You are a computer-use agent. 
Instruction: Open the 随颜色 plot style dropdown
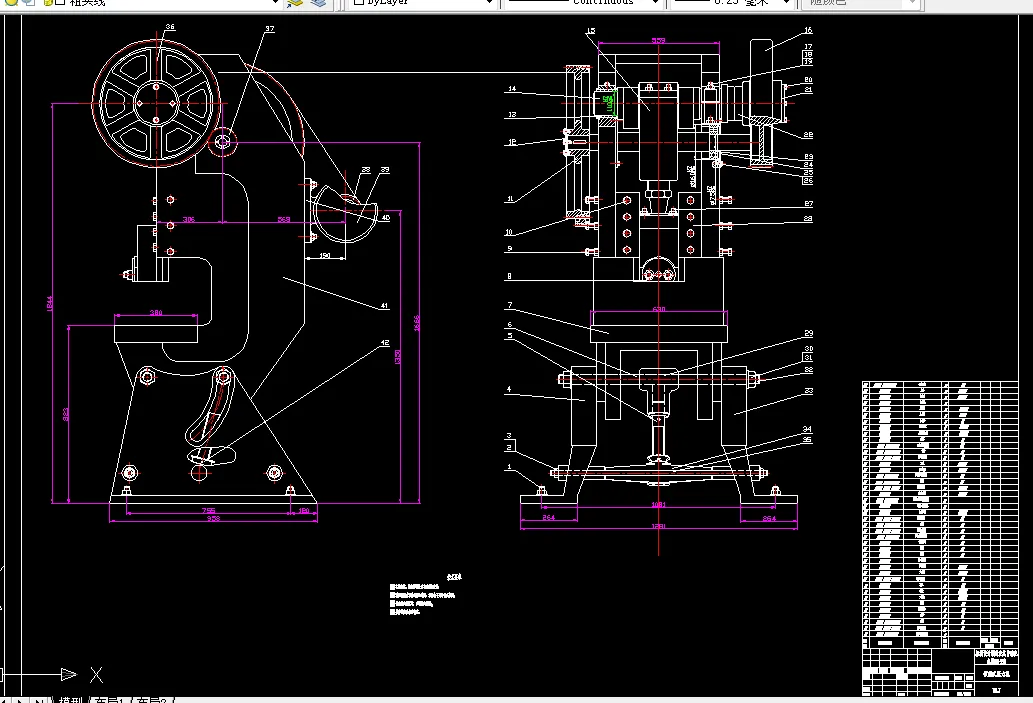pos(912,2)
